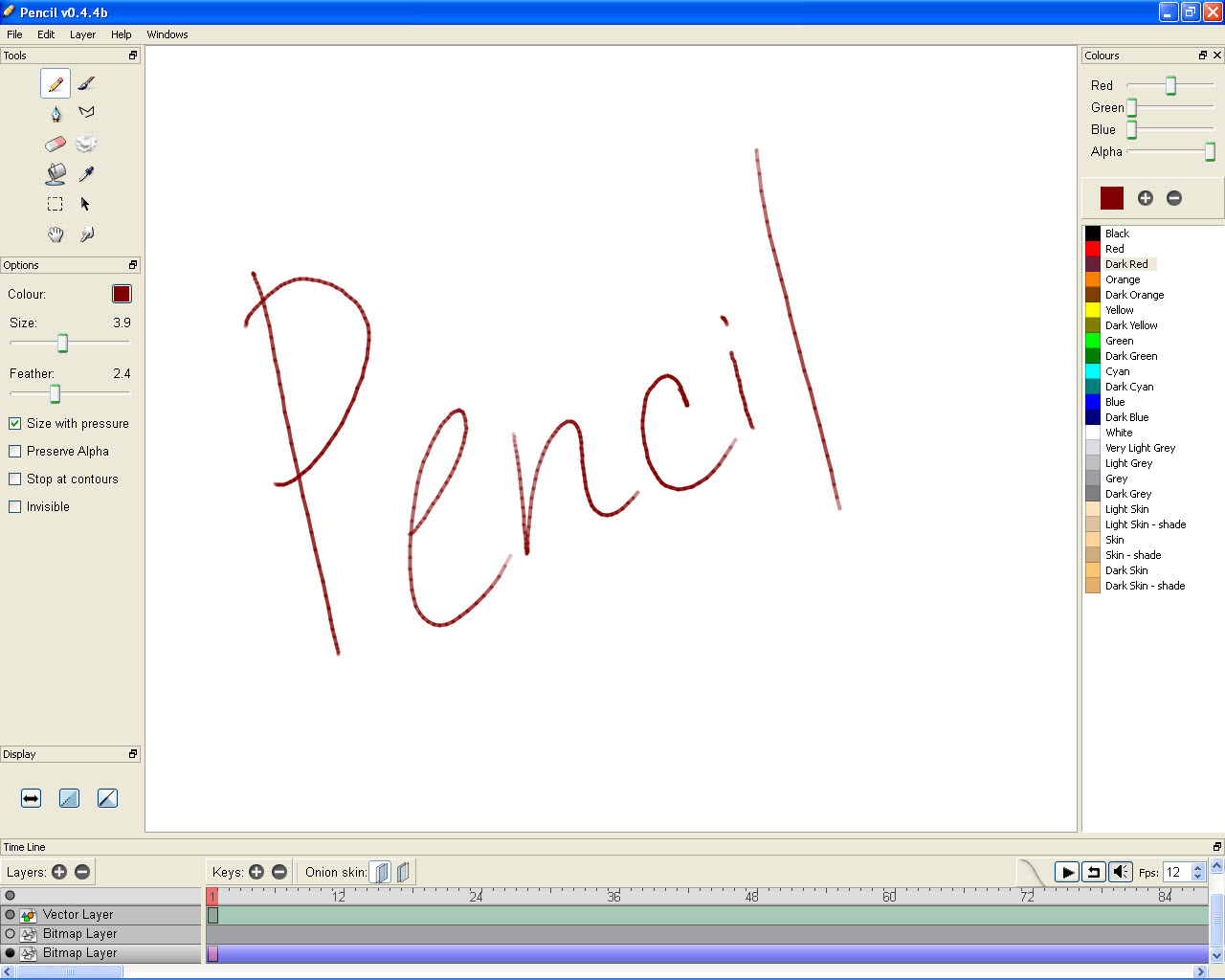Click frame 1 marker in the timeline
This screenshot has height=980, width=1225.
point(212,897)
